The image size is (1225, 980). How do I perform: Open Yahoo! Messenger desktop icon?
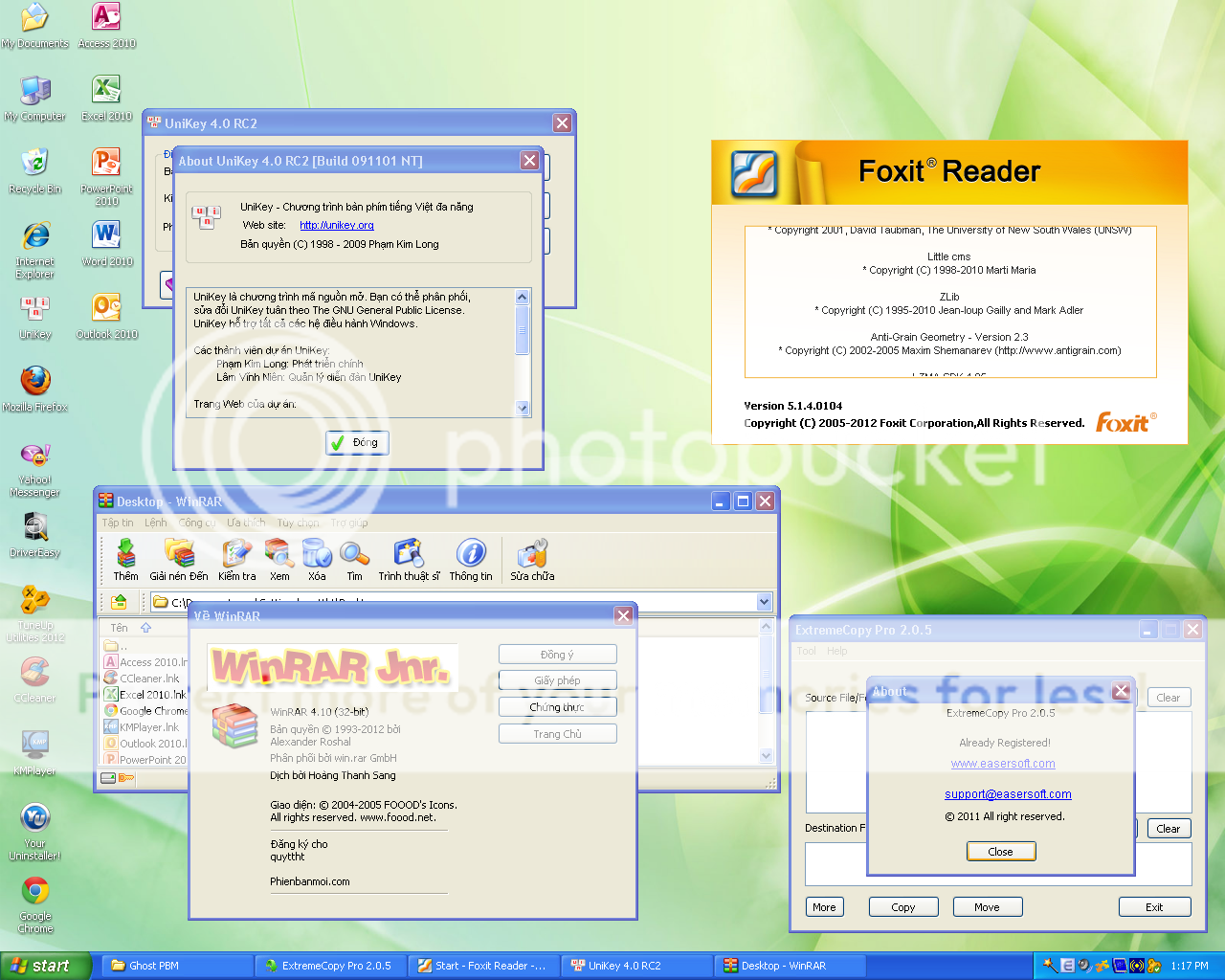point(34,470)
